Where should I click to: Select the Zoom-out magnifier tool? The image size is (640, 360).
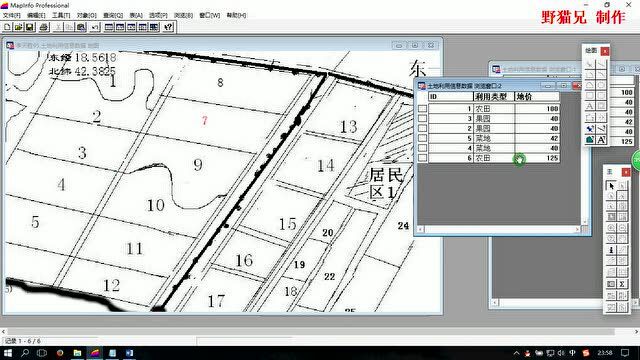(622, 227)
